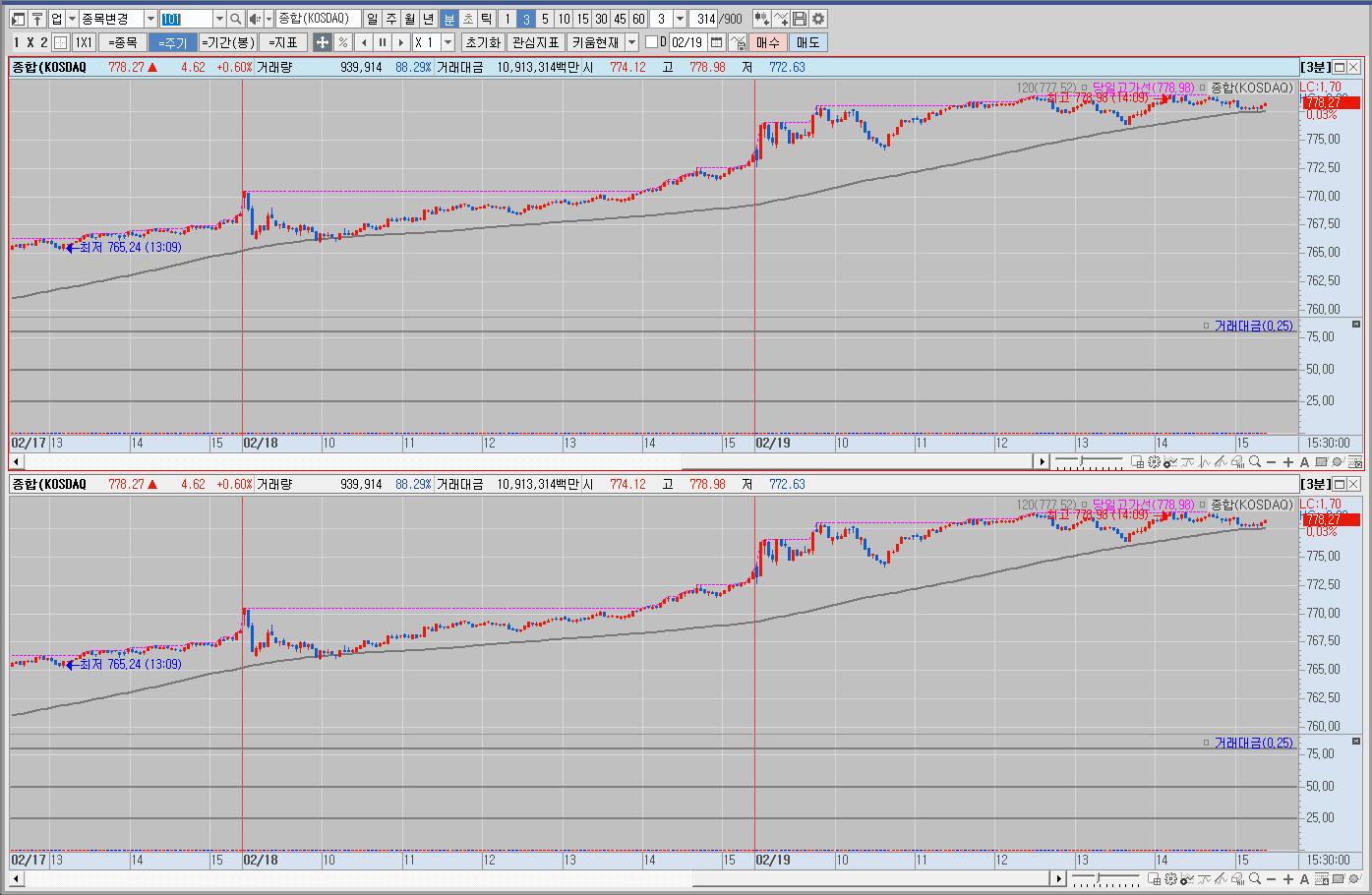This screenshot has height=895, width=1372.
Task: Toggle the =지표 sync button
Action: tap(283, 42)
